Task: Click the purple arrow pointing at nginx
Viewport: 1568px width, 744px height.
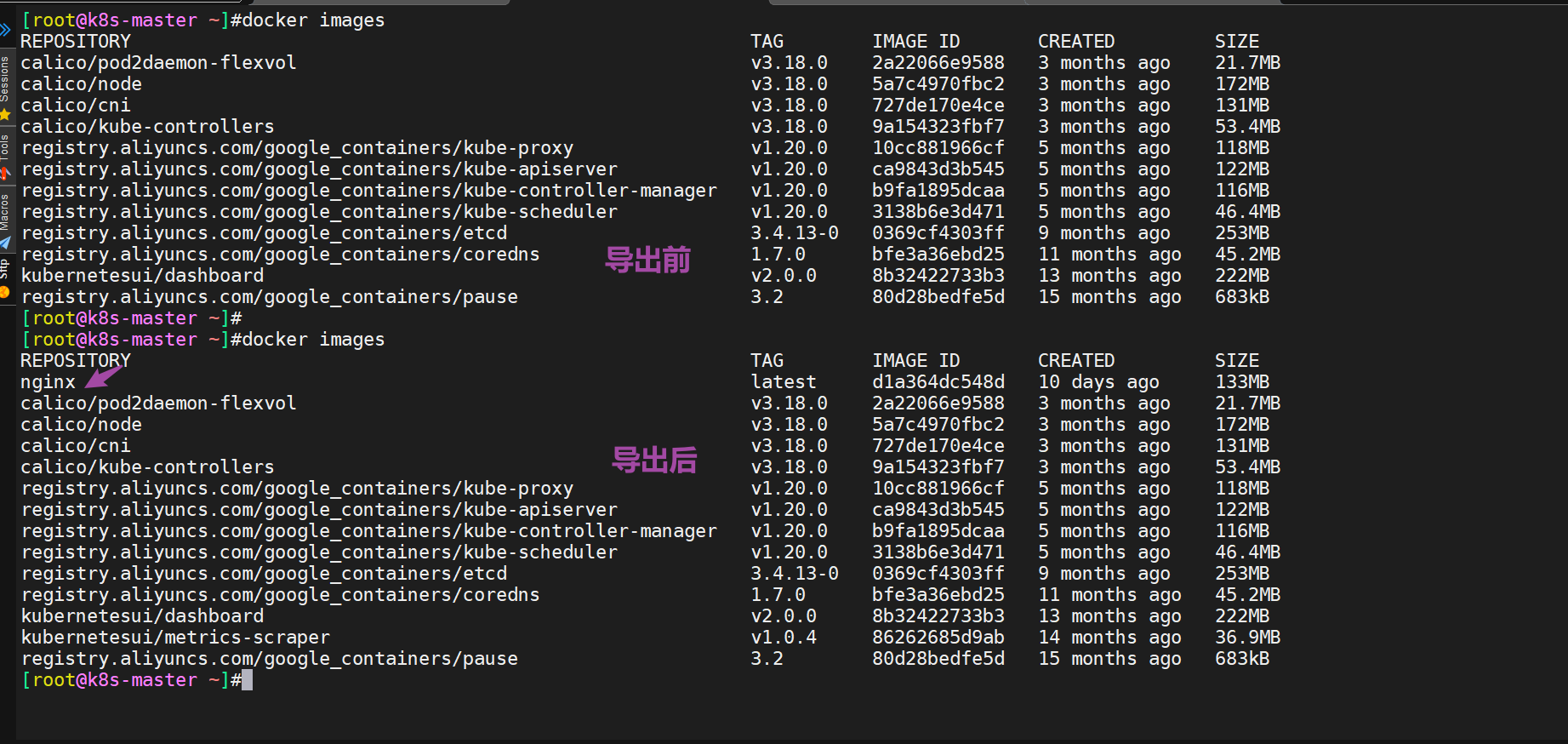Action: click(x=103, y=375)
